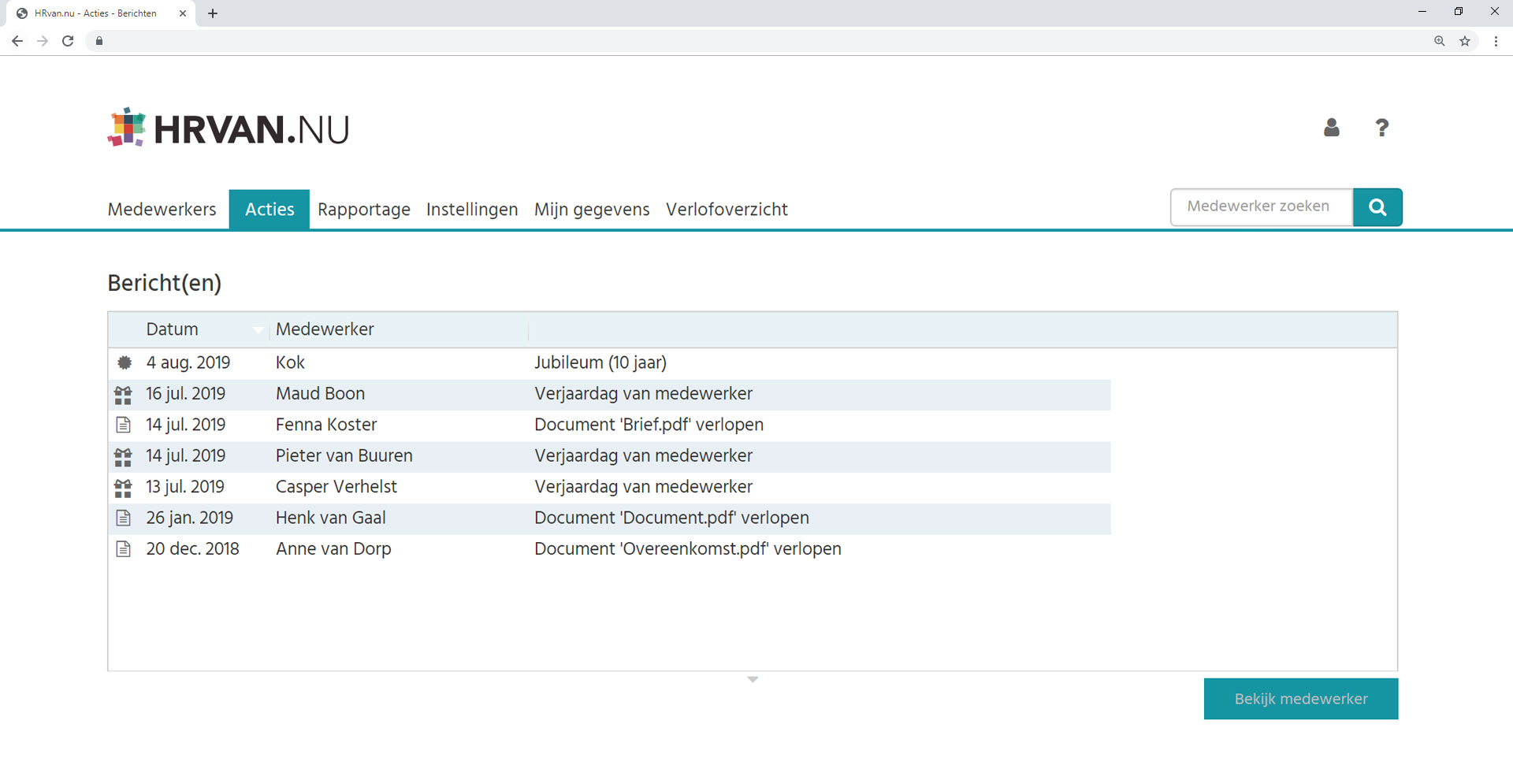Select the Acties tab
The image size is (1513, 784).
click(270, 210)
